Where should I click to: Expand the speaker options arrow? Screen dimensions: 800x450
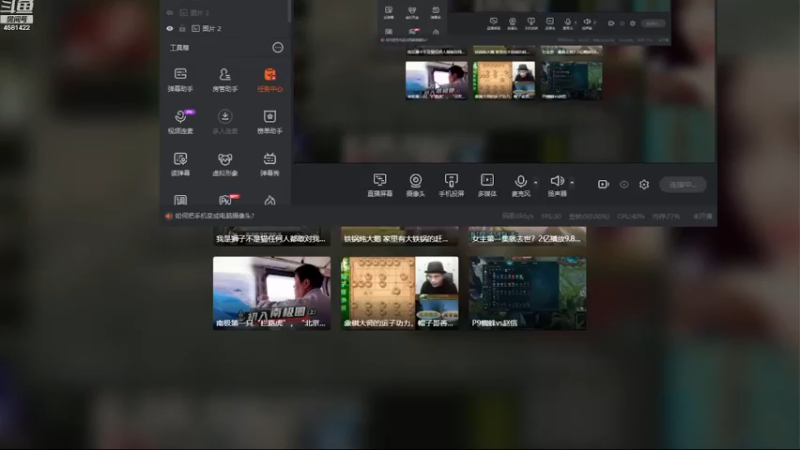pos(572,182)
